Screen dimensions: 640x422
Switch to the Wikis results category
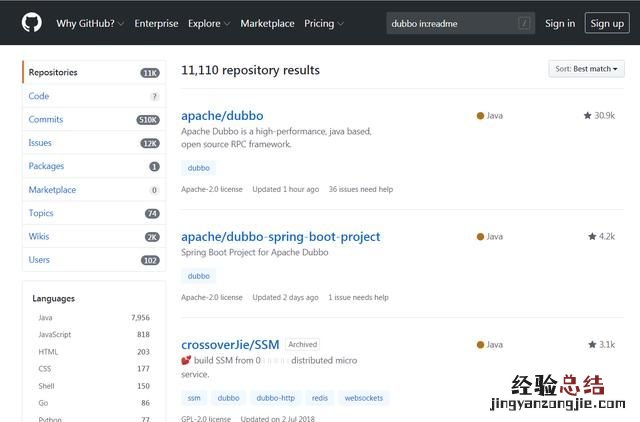click(39, 237)
